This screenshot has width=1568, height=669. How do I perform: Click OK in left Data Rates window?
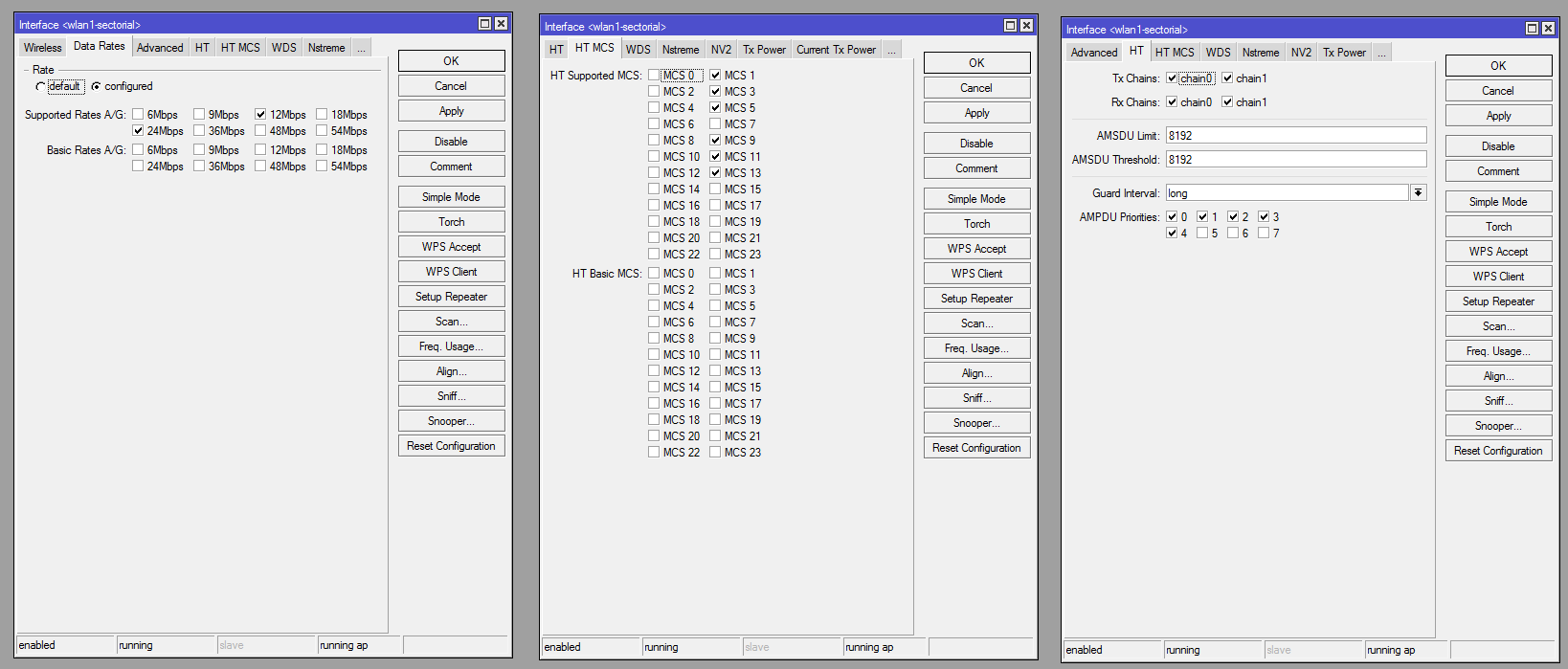pos(451,60)
